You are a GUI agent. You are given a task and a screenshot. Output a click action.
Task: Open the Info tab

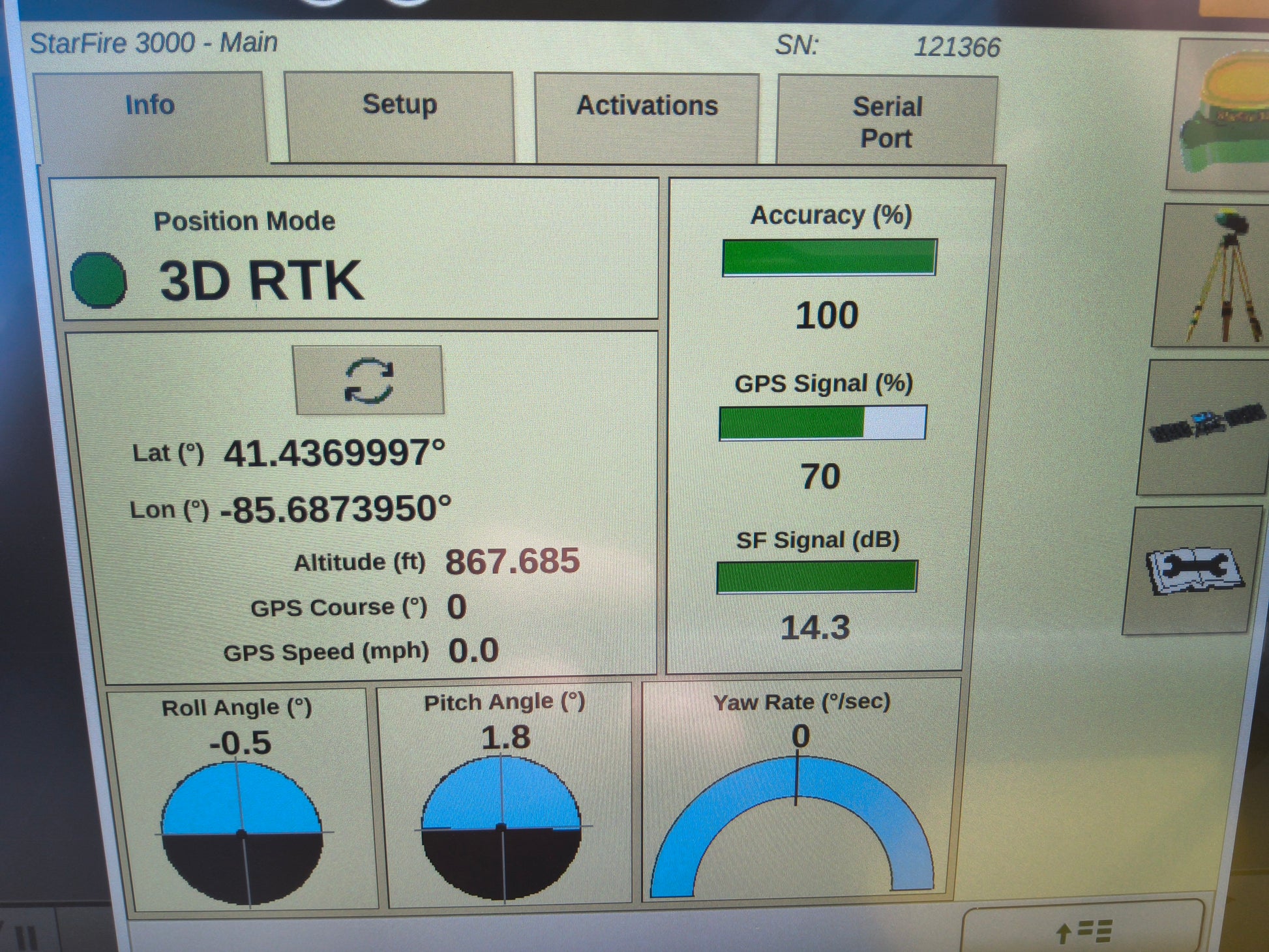pos(150,117)
